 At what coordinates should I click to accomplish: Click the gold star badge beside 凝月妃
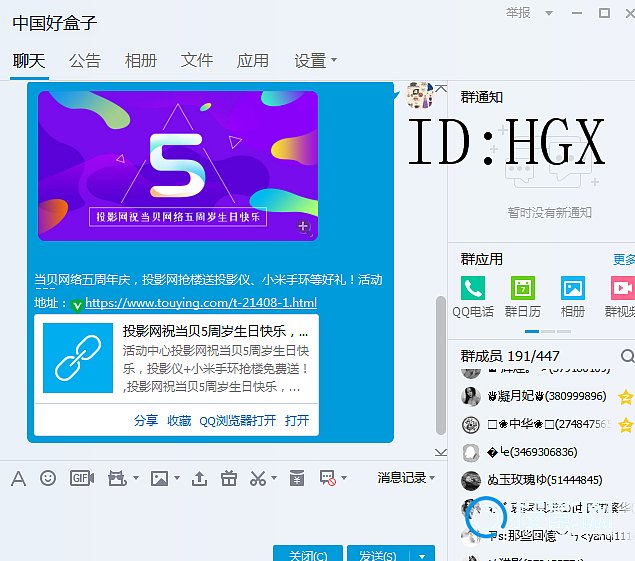[626, 397]
